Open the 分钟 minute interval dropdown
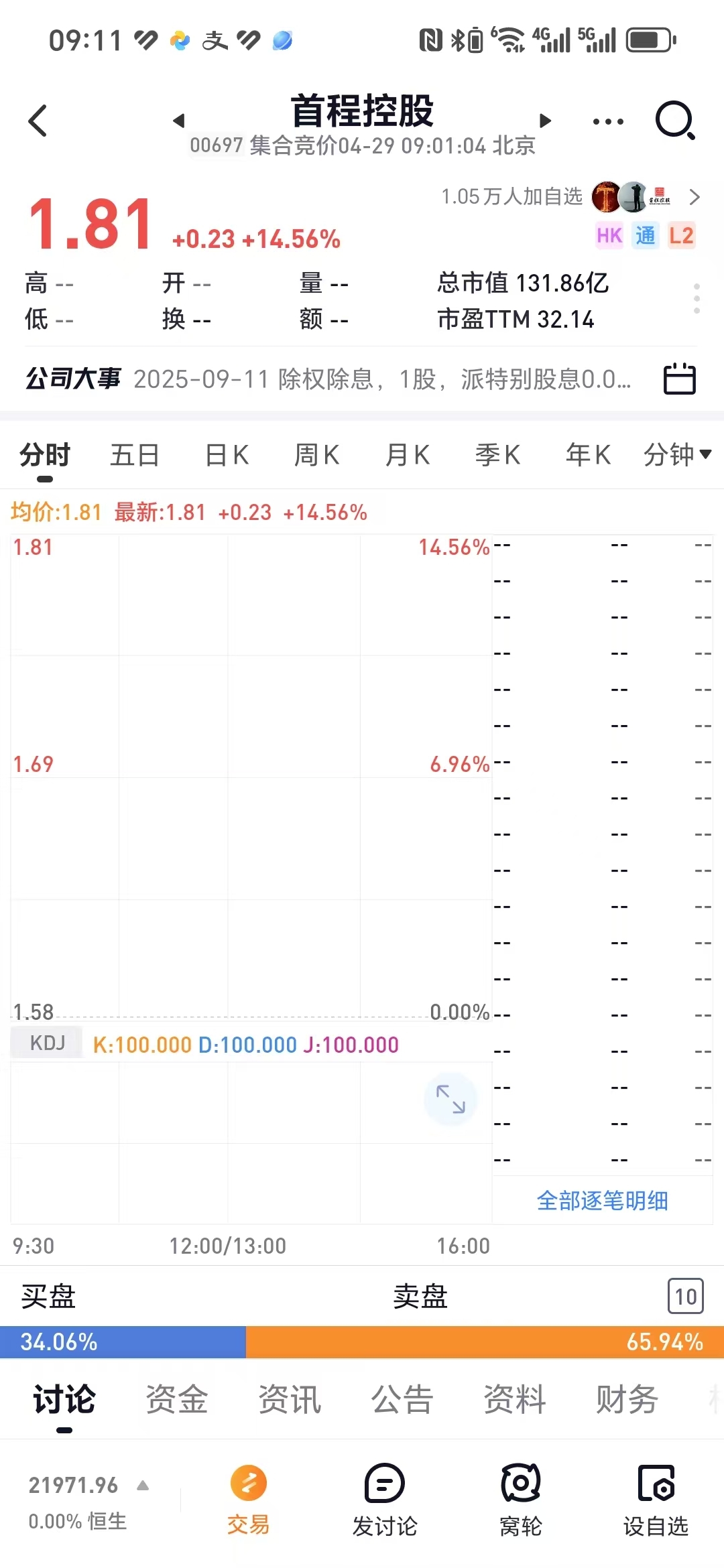This screenshot has height=1568, width=724. (x=677, y=454)
